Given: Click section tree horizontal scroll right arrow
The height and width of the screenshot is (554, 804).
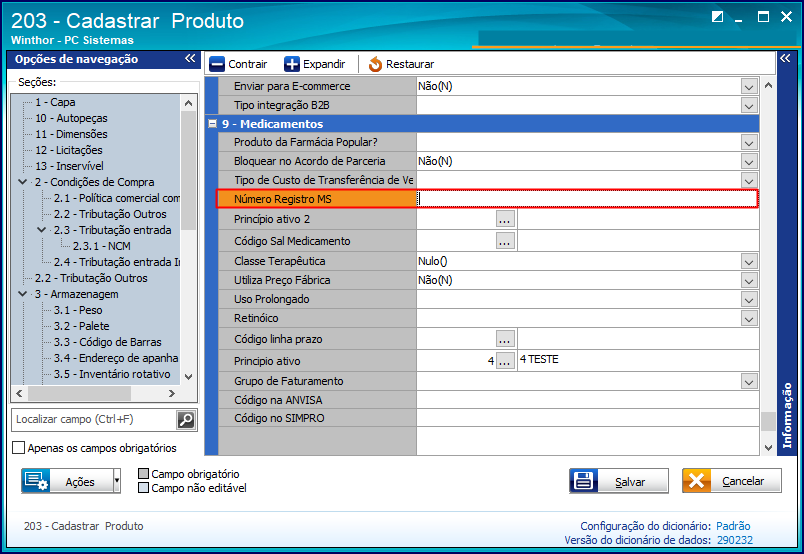Looking at the screenshot, I should 172,393.
